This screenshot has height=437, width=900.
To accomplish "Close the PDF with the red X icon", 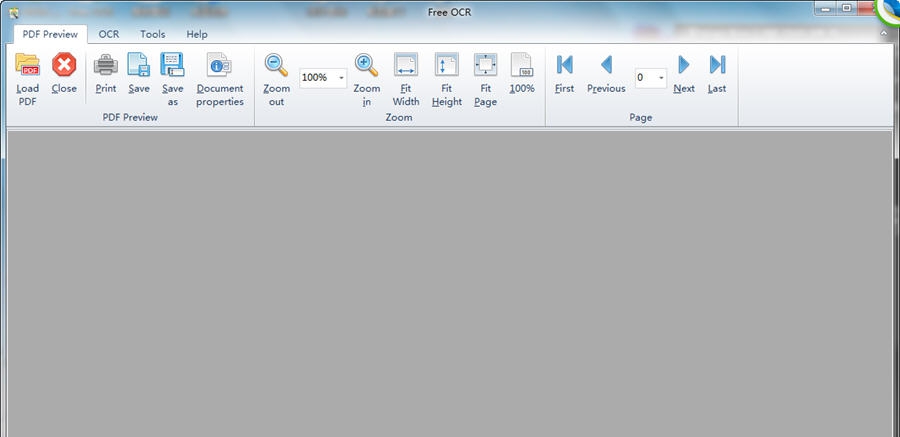I will [x=64, y=64].
